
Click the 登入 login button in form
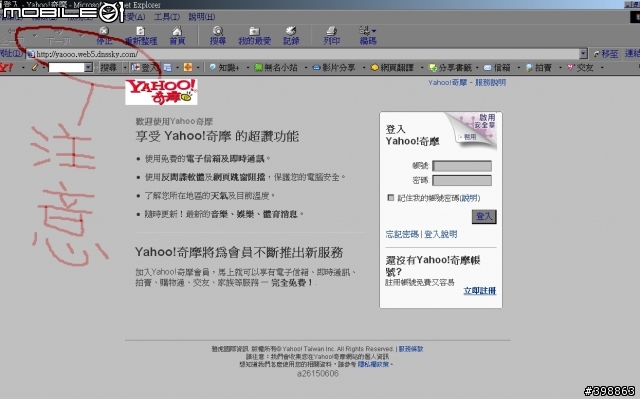pyautogui.click(x=484, y=216)
